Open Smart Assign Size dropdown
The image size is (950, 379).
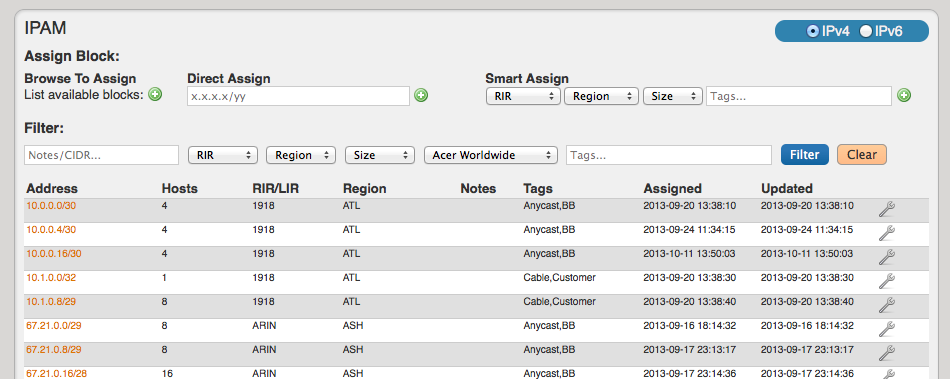[x=673, y=96]
